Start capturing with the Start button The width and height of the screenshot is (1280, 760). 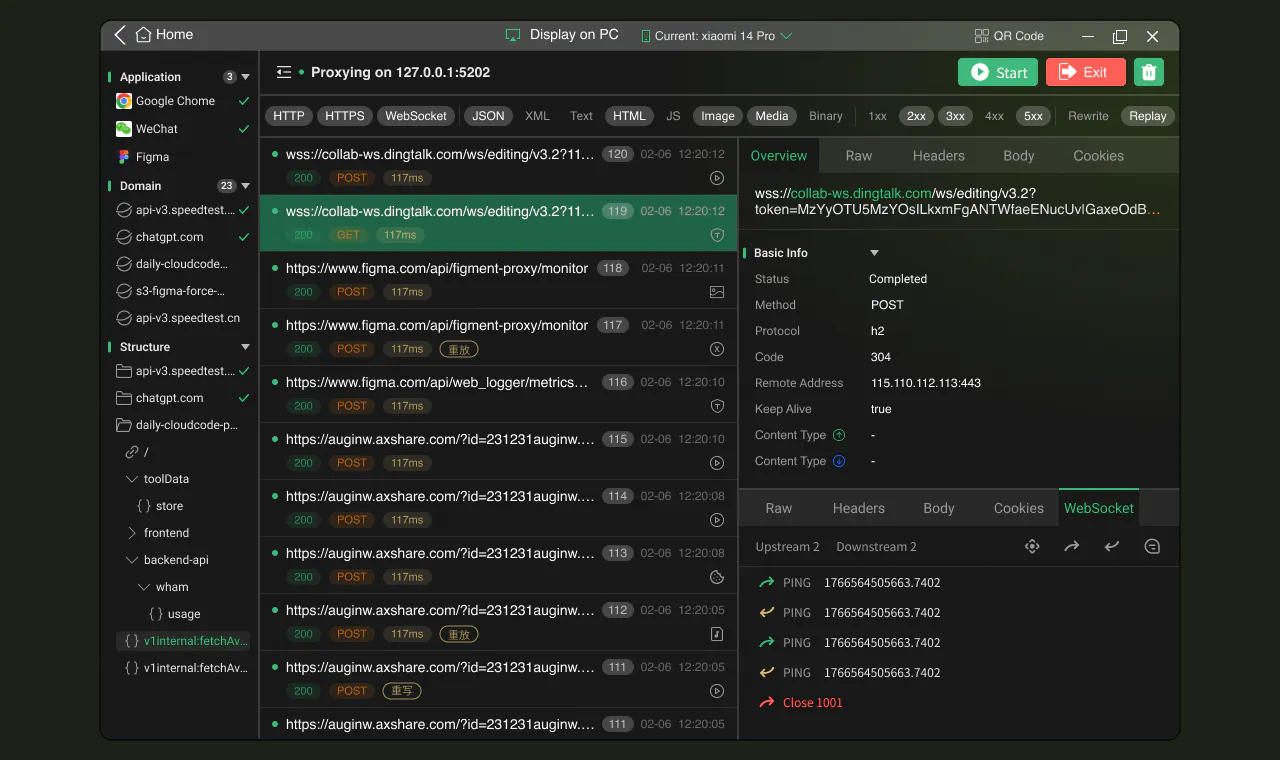(998, 72)
